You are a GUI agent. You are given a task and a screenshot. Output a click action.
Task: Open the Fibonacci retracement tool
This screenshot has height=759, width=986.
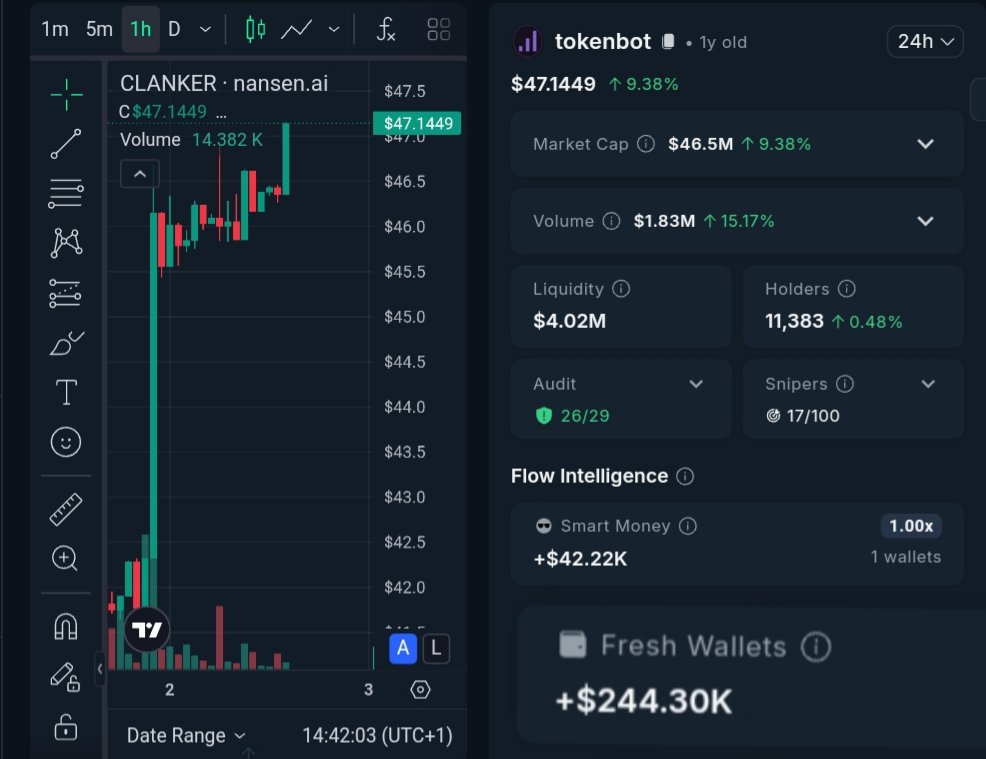[66, 193]
